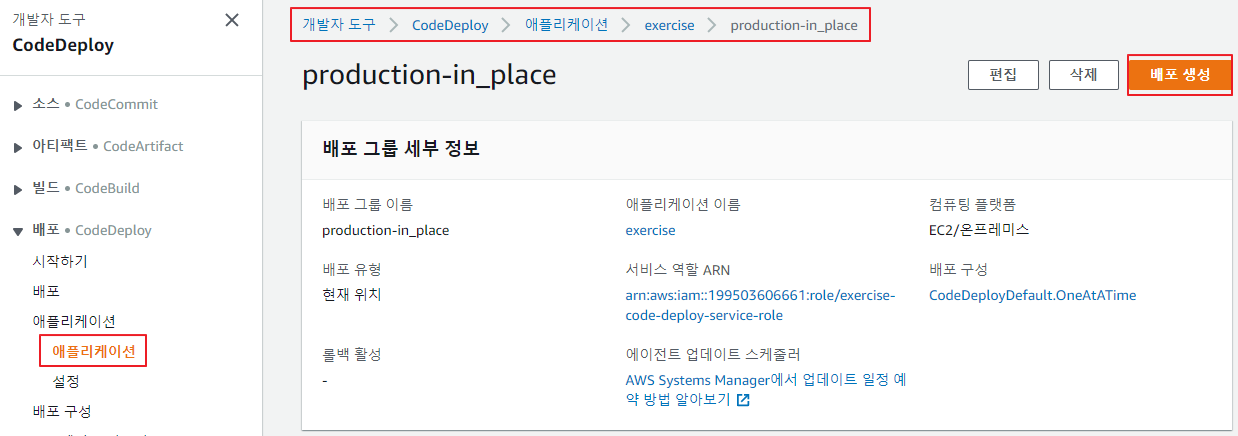Viewport: 1238px width, 436px height.
Task: Close the 개발자 도구 sidebar with the X icon
Action: pos(232,20)
